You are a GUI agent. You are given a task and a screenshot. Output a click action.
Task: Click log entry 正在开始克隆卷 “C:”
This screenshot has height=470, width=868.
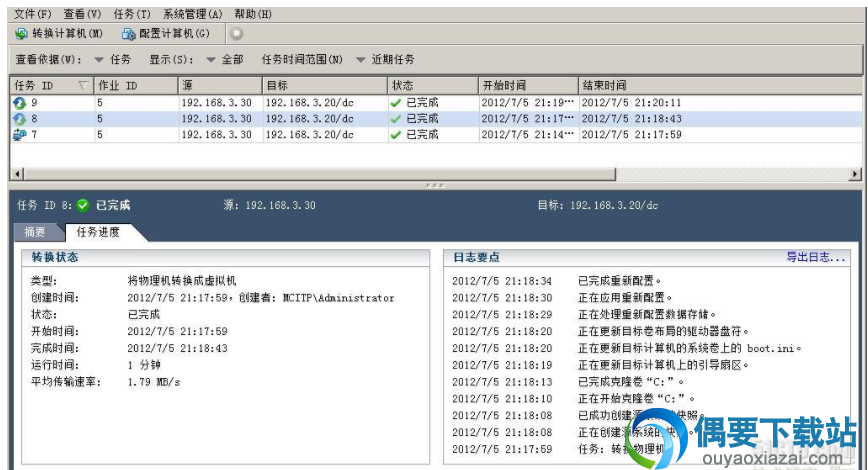point(637,399)
